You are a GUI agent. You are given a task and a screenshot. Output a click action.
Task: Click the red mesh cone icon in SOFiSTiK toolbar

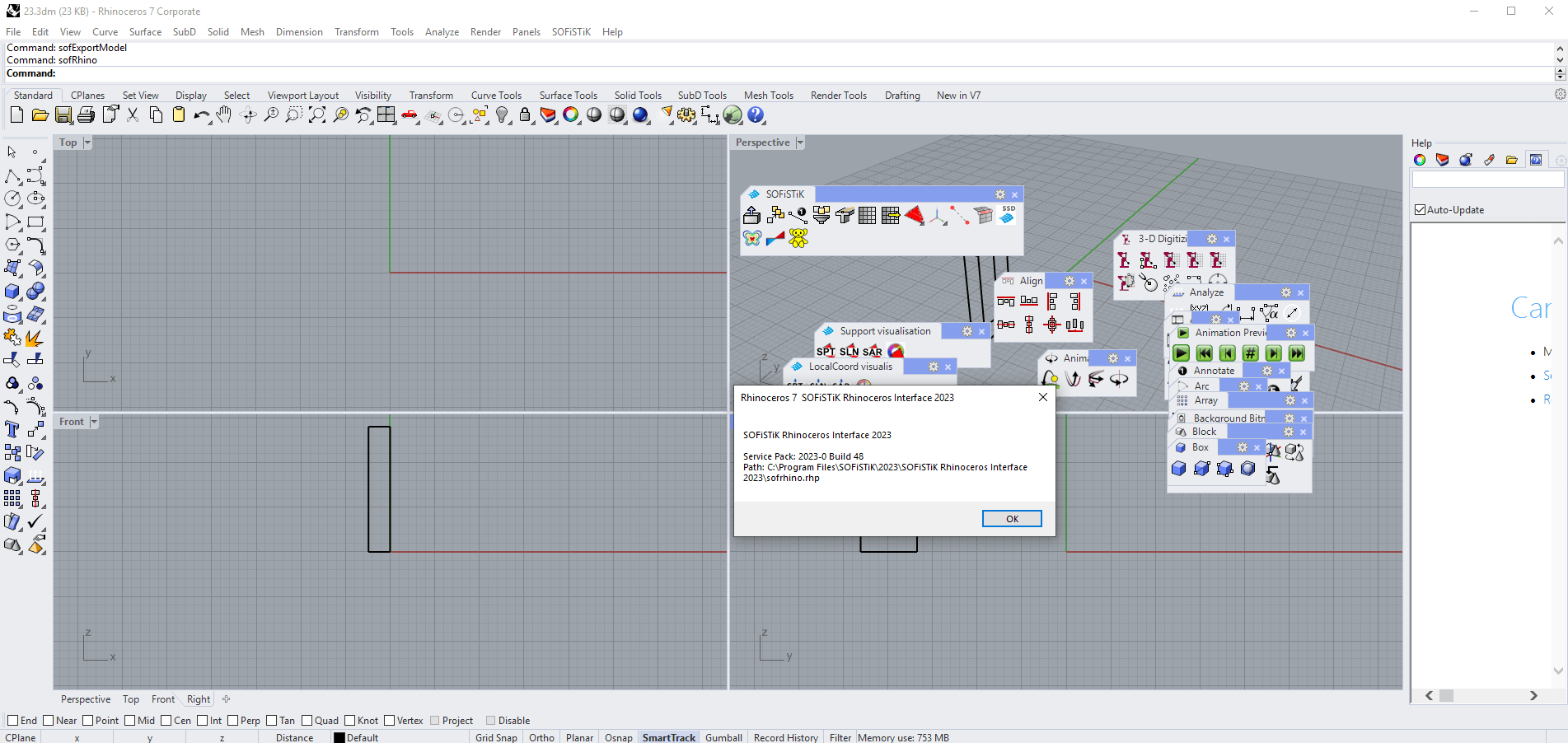[x=915, y=215]
